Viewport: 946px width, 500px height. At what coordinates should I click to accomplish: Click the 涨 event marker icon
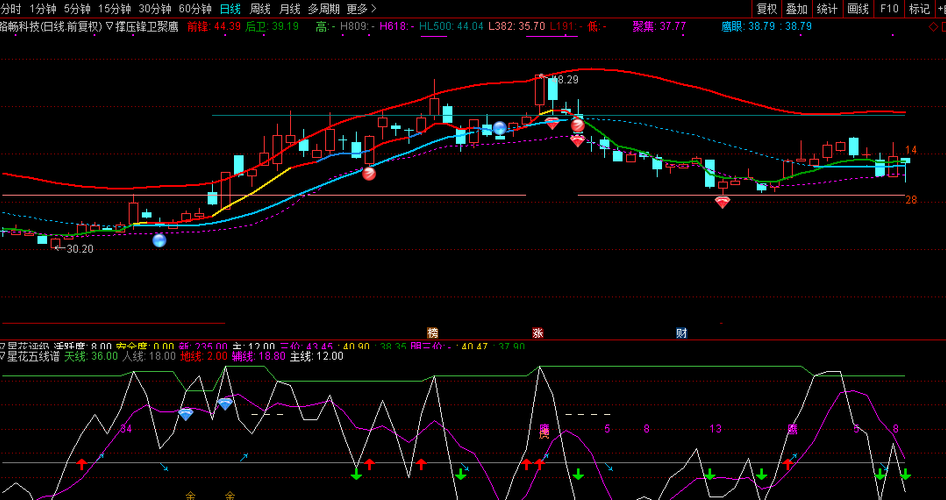538,333
